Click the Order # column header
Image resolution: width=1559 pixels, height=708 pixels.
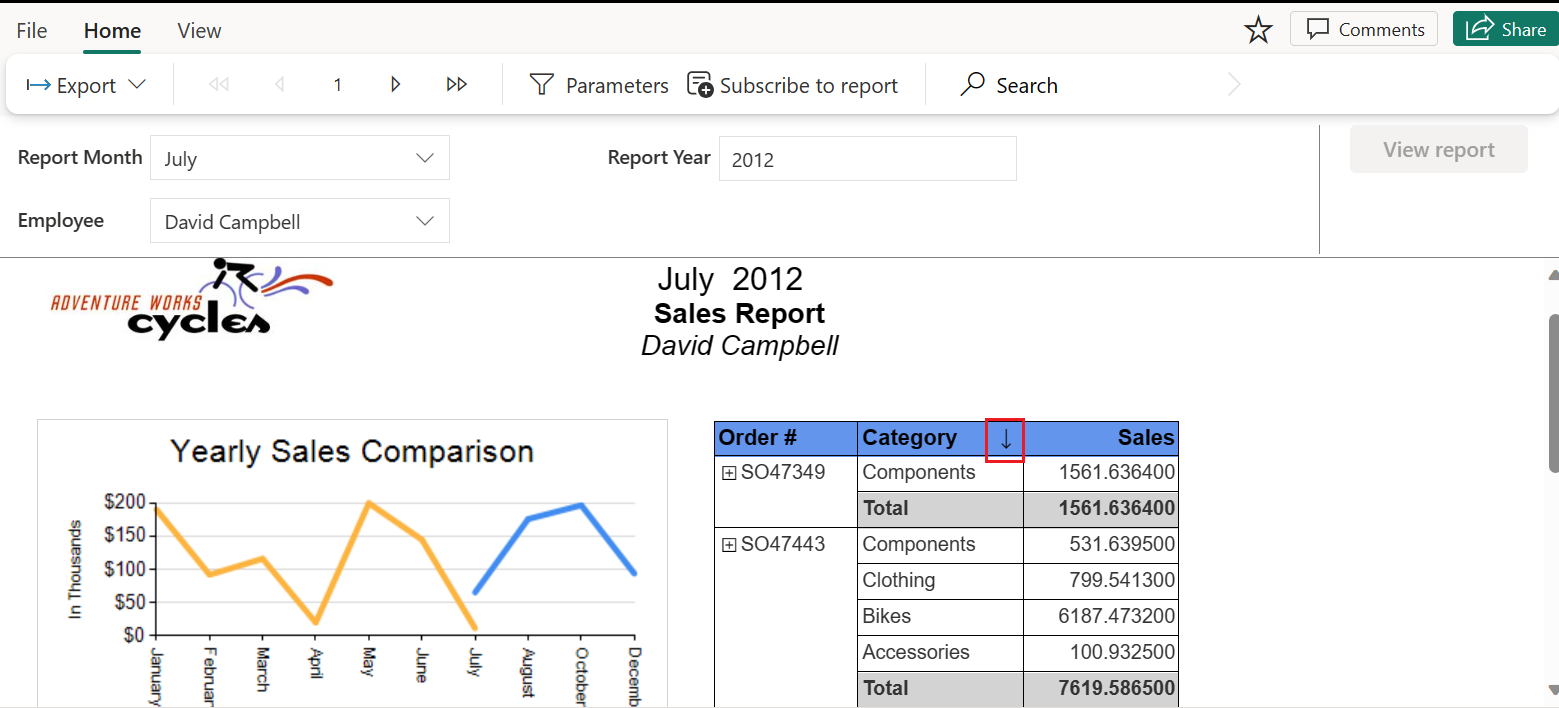pyautogui.click(x=786, y=438)
